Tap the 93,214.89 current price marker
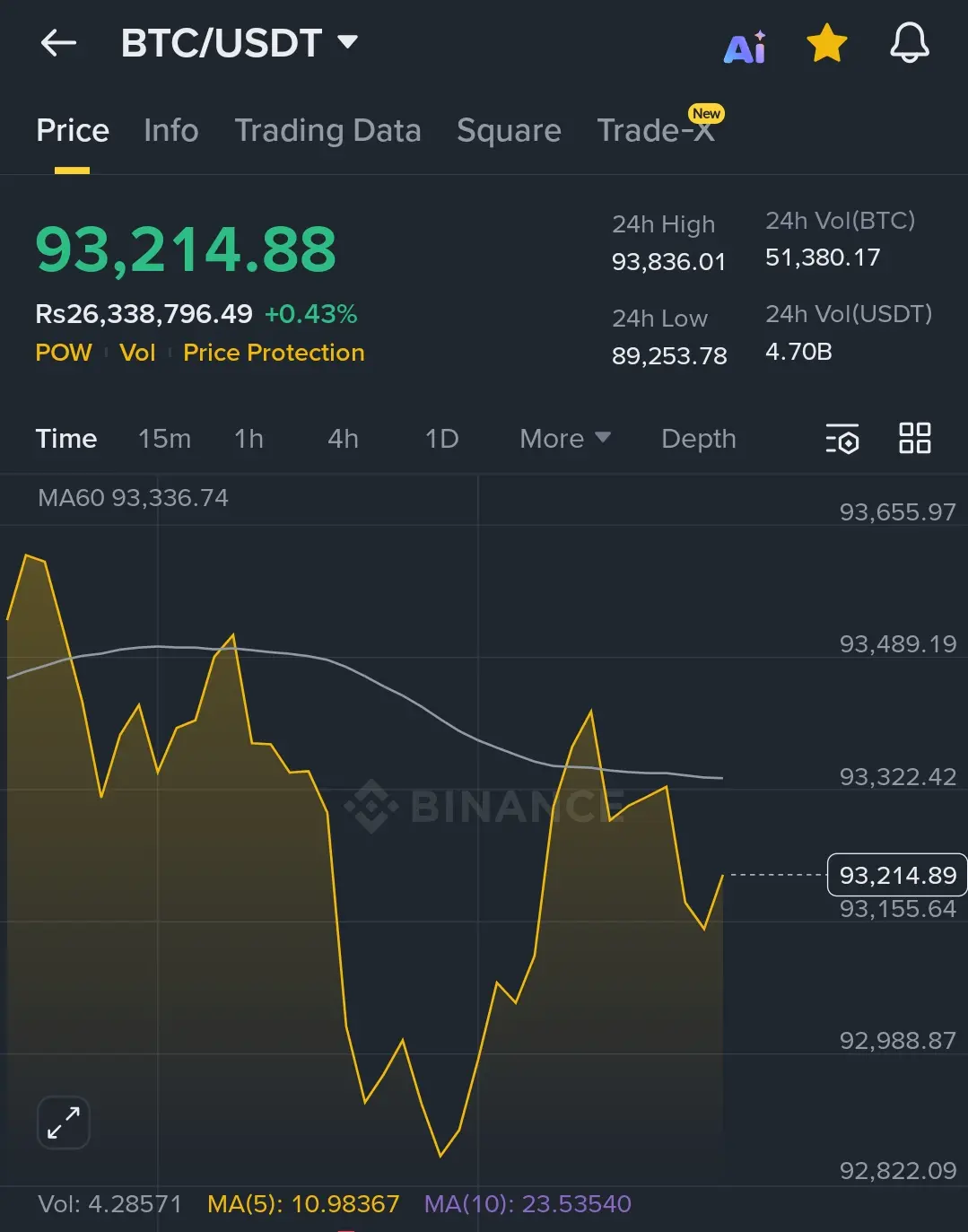The image size is (968, 1232). click(x=897, y=875)
